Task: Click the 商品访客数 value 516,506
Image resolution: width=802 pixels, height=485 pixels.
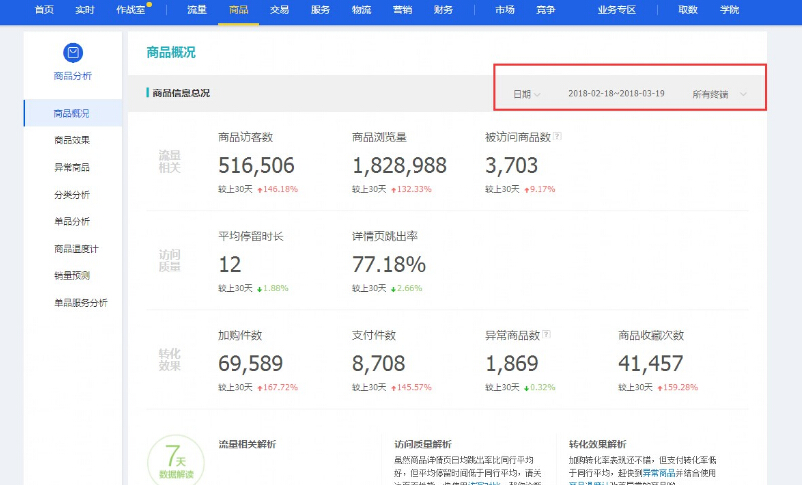Action: point(256,166)
